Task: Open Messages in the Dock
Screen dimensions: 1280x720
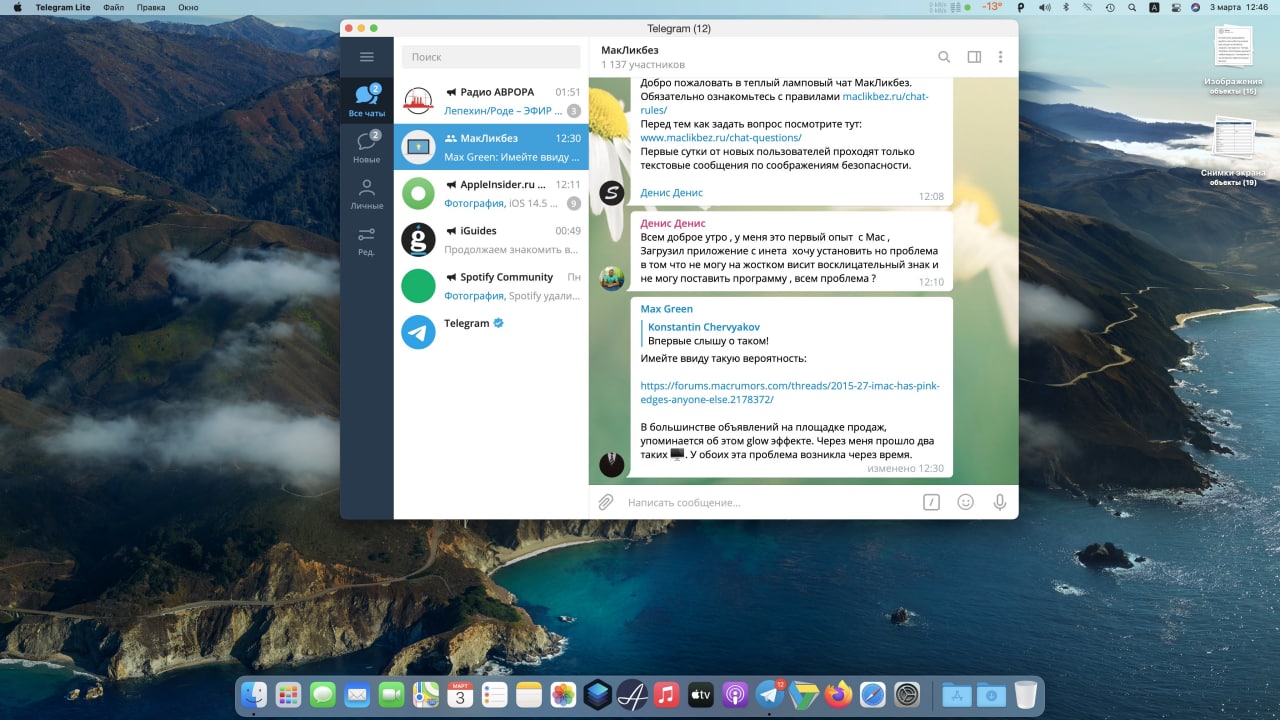Action: [x=322, y=695]
